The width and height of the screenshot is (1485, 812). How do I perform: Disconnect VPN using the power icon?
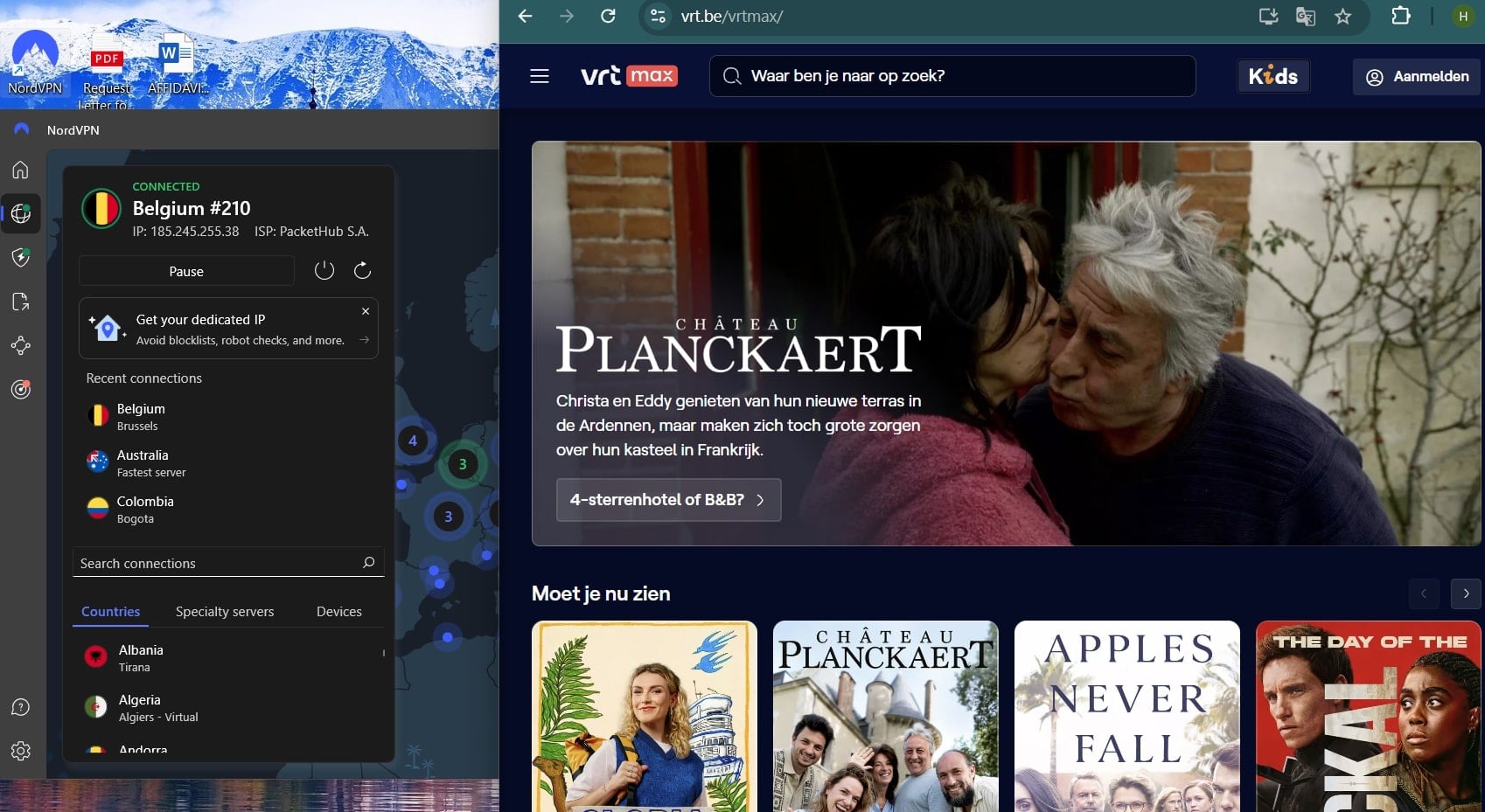tap(324, 270)
